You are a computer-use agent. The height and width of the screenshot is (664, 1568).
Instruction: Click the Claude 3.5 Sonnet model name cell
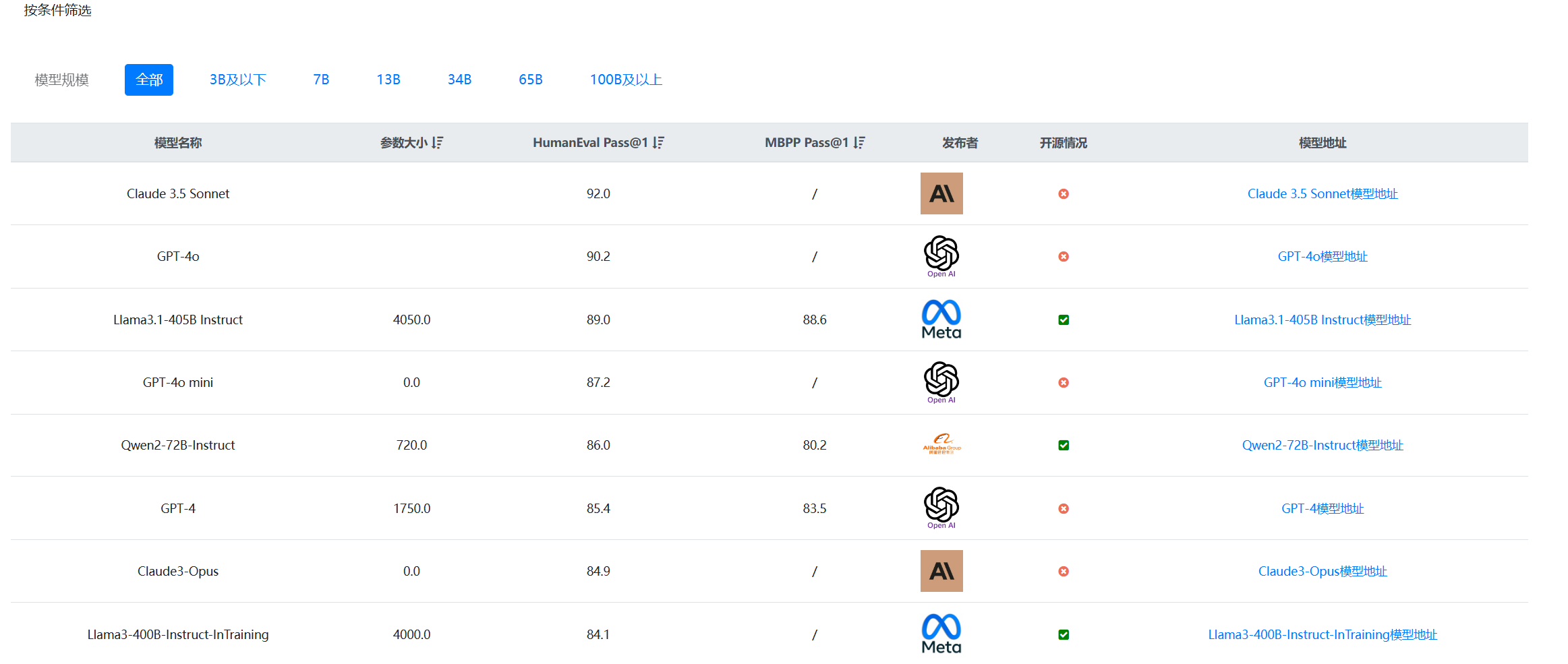[x=178, y=193]
